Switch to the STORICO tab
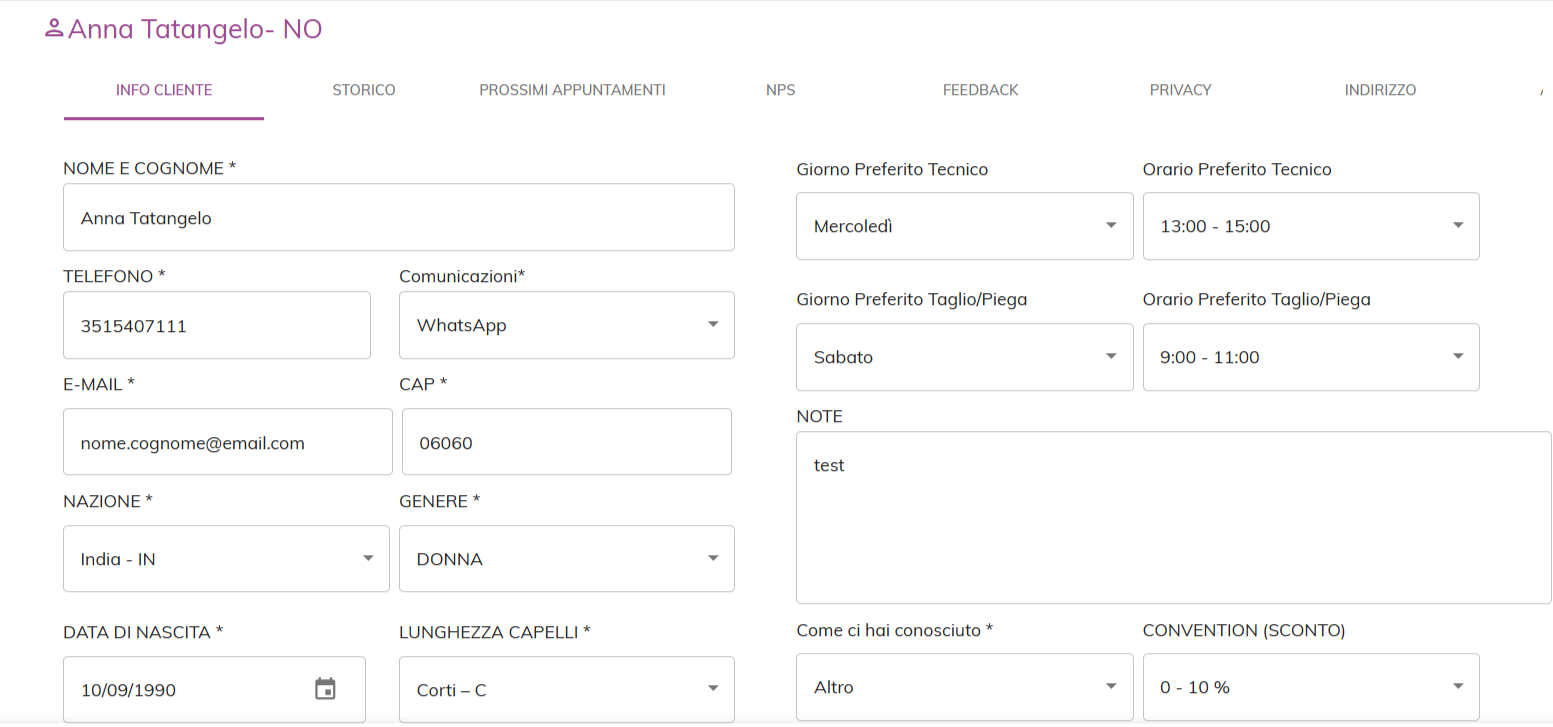The image size is (1553, 727). [364, 90]
